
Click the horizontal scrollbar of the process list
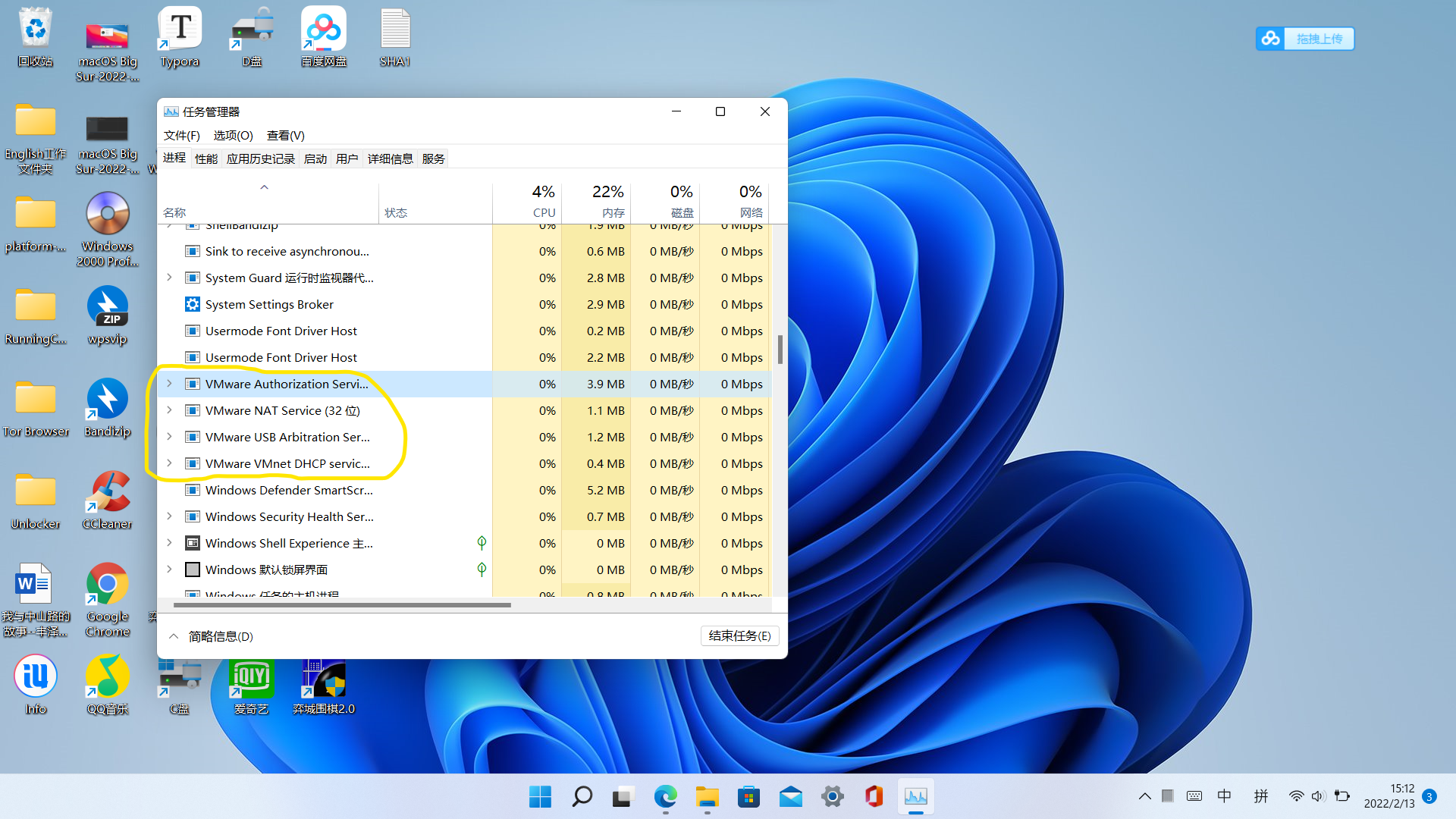341,605
